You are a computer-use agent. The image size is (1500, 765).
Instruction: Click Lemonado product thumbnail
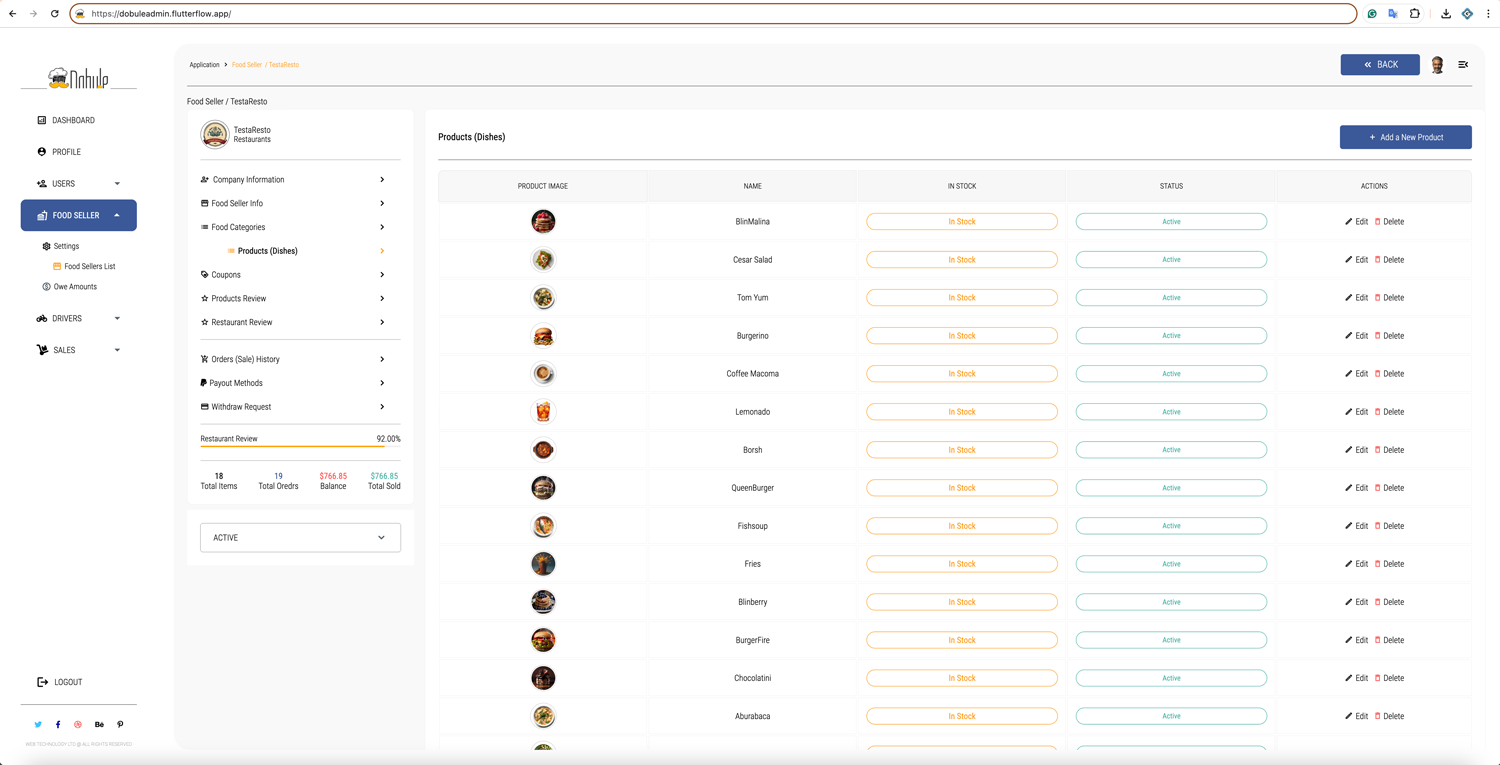543,411
